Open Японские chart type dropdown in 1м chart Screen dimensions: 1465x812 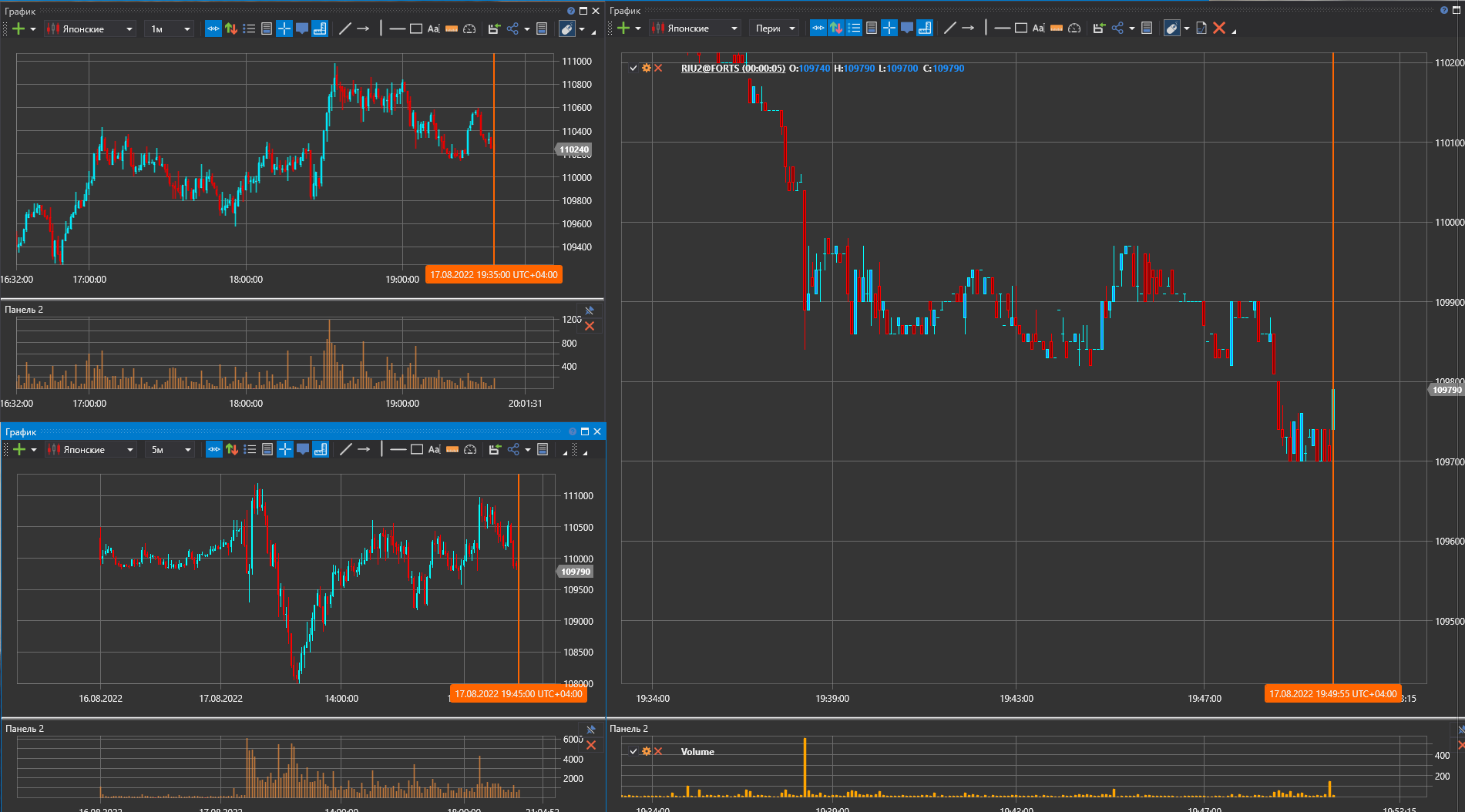90,29
